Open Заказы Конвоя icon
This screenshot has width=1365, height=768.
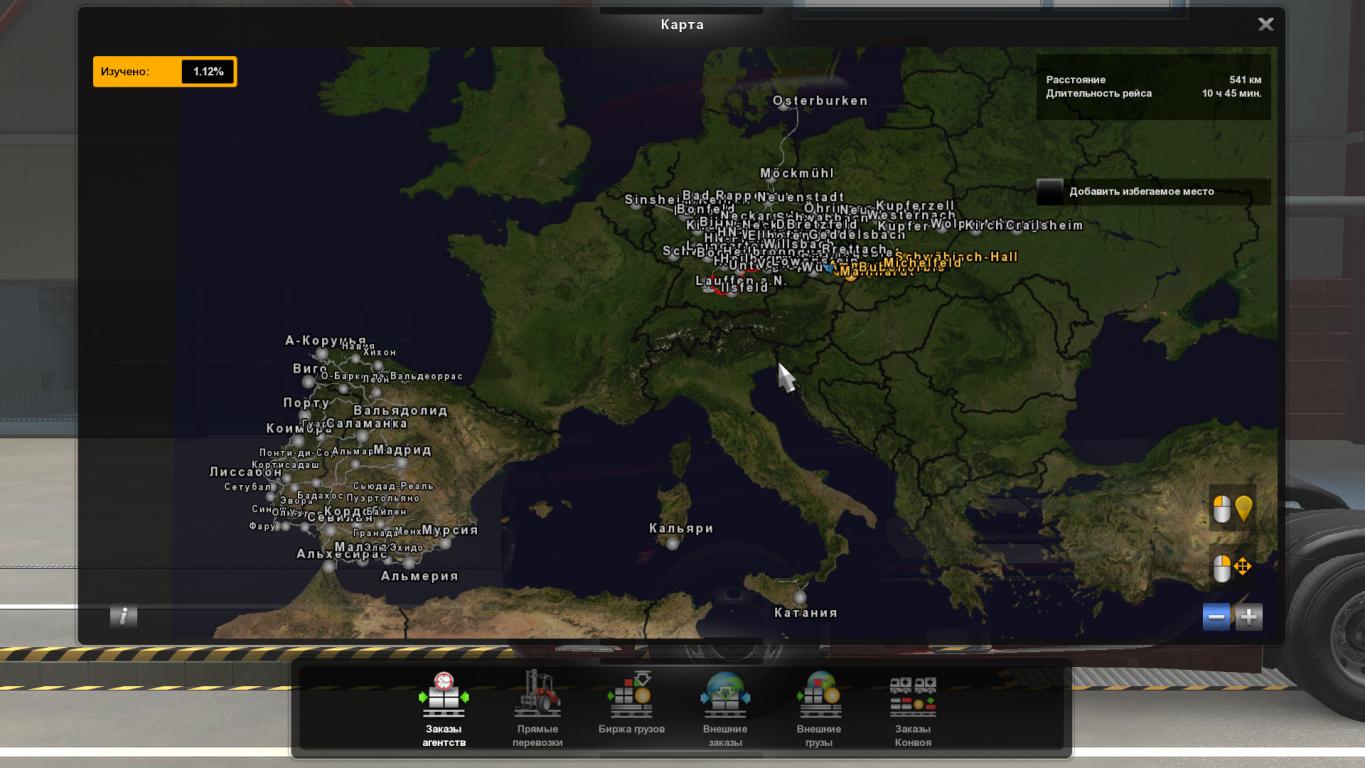point(913,695)
